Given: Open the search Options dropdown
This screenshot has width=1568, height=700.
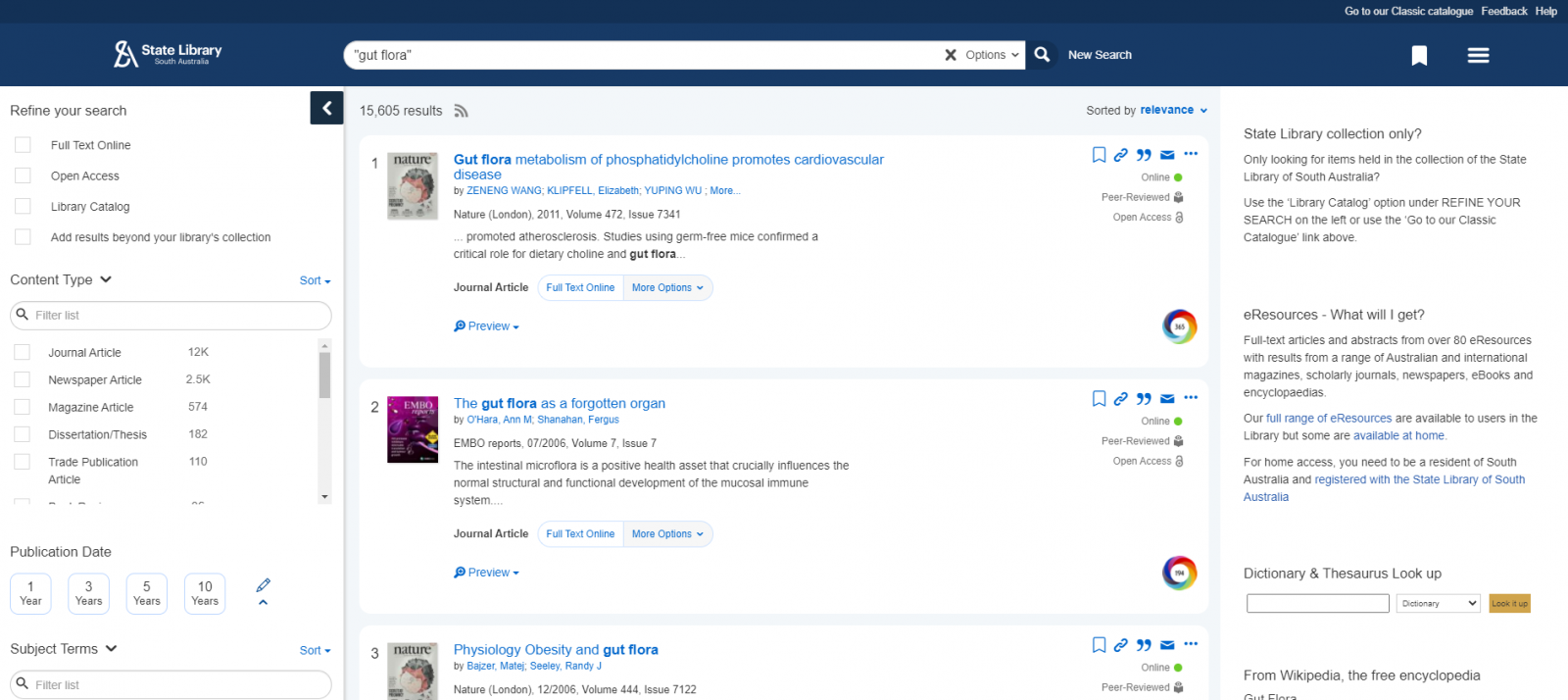Looking at the screenshot, I should click(992, 55).
